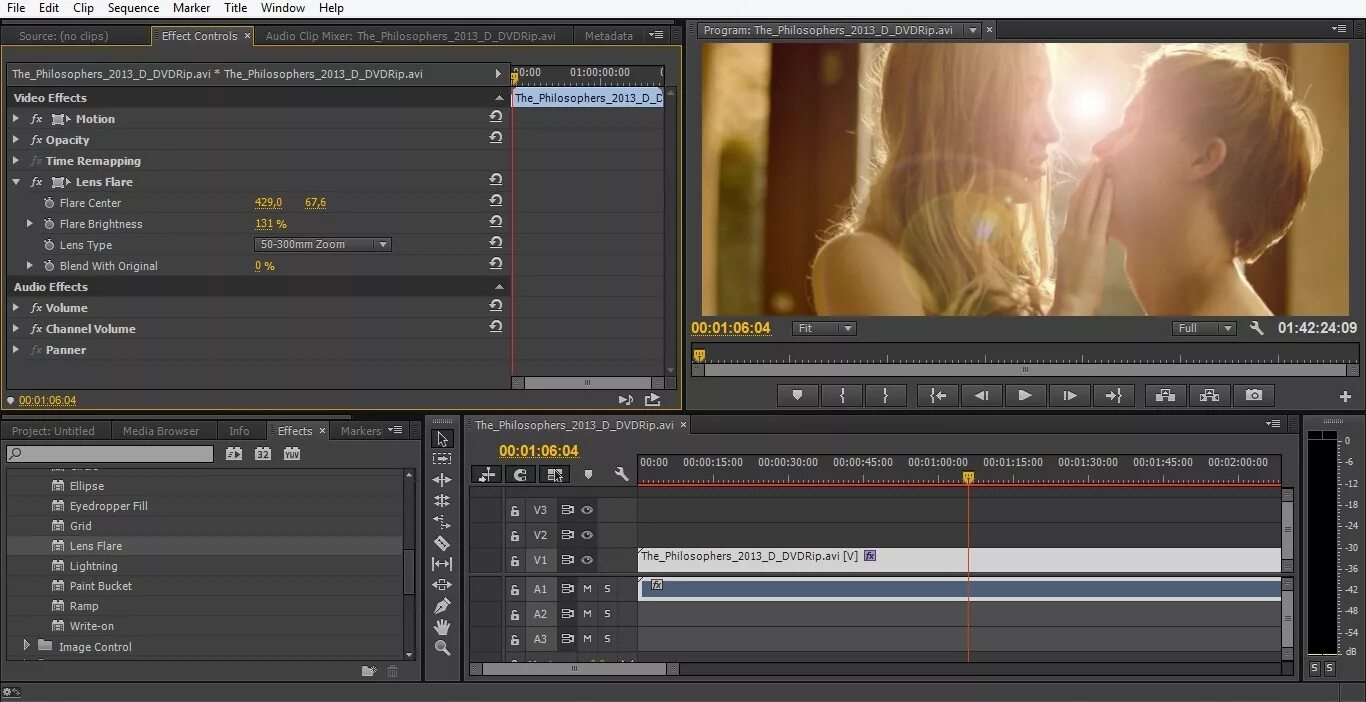
Task: Reset the Flare Brightness parameter
Action: coord(496,223)
